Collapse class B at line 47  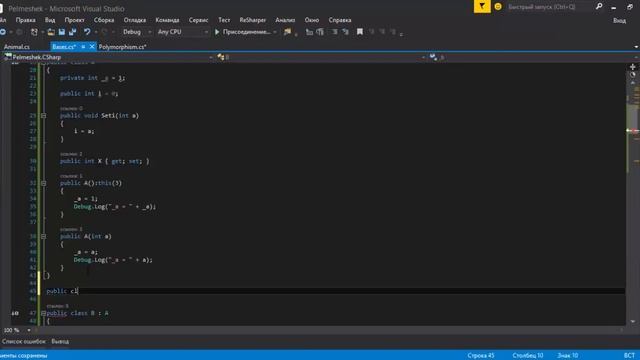pos(44,313)
